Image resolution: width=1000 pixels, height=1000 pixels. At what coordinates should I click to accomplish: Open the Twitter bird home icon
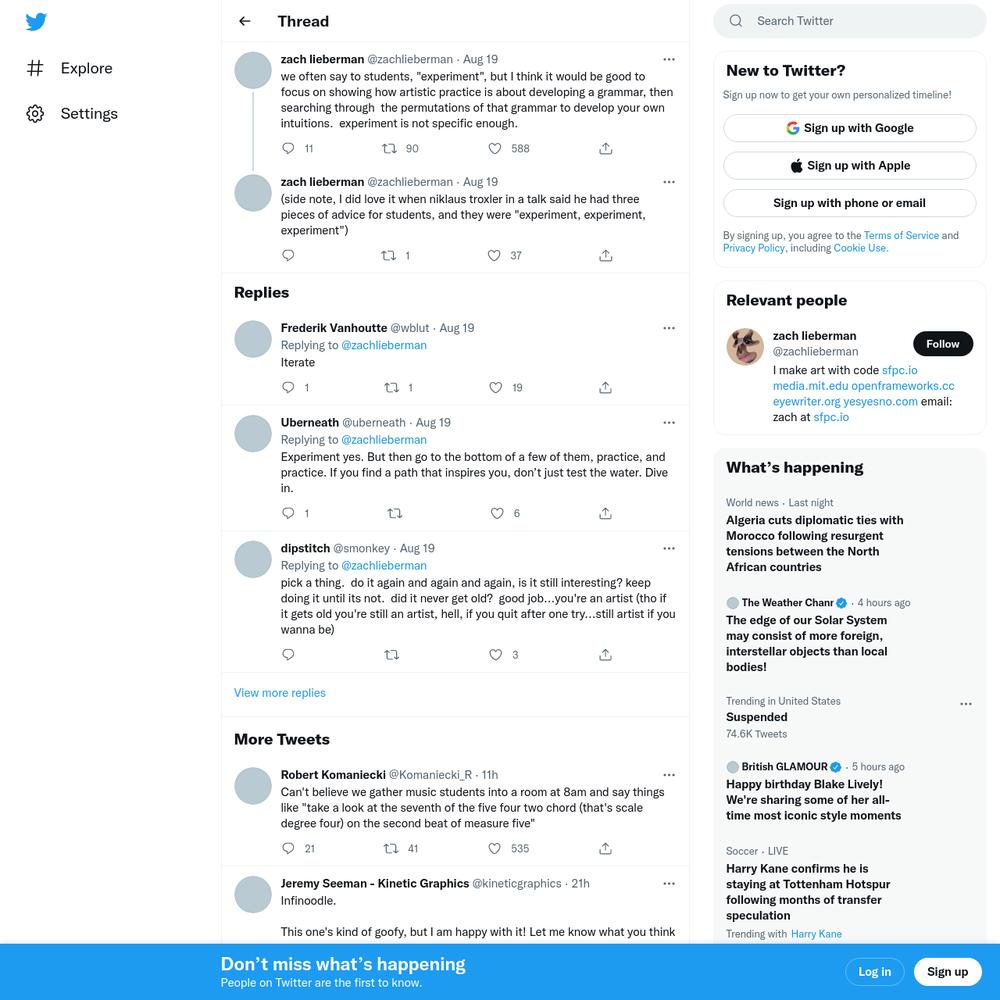[x=36, y=22]
